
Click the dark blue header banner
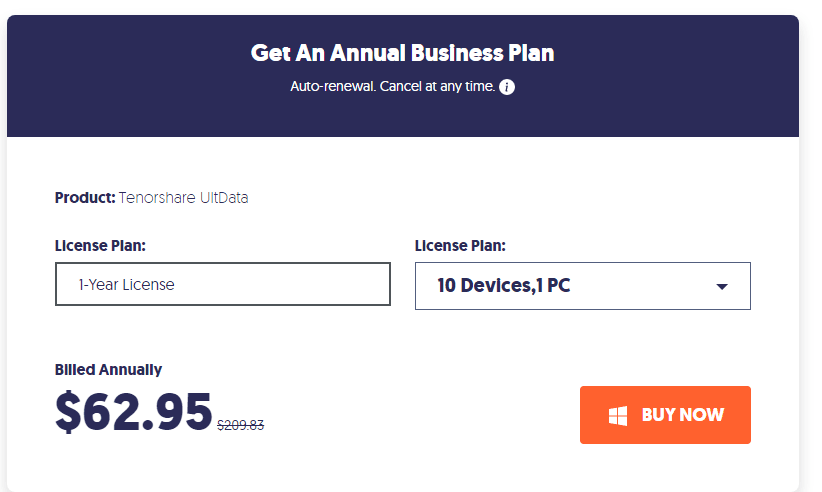click(403, 76)
